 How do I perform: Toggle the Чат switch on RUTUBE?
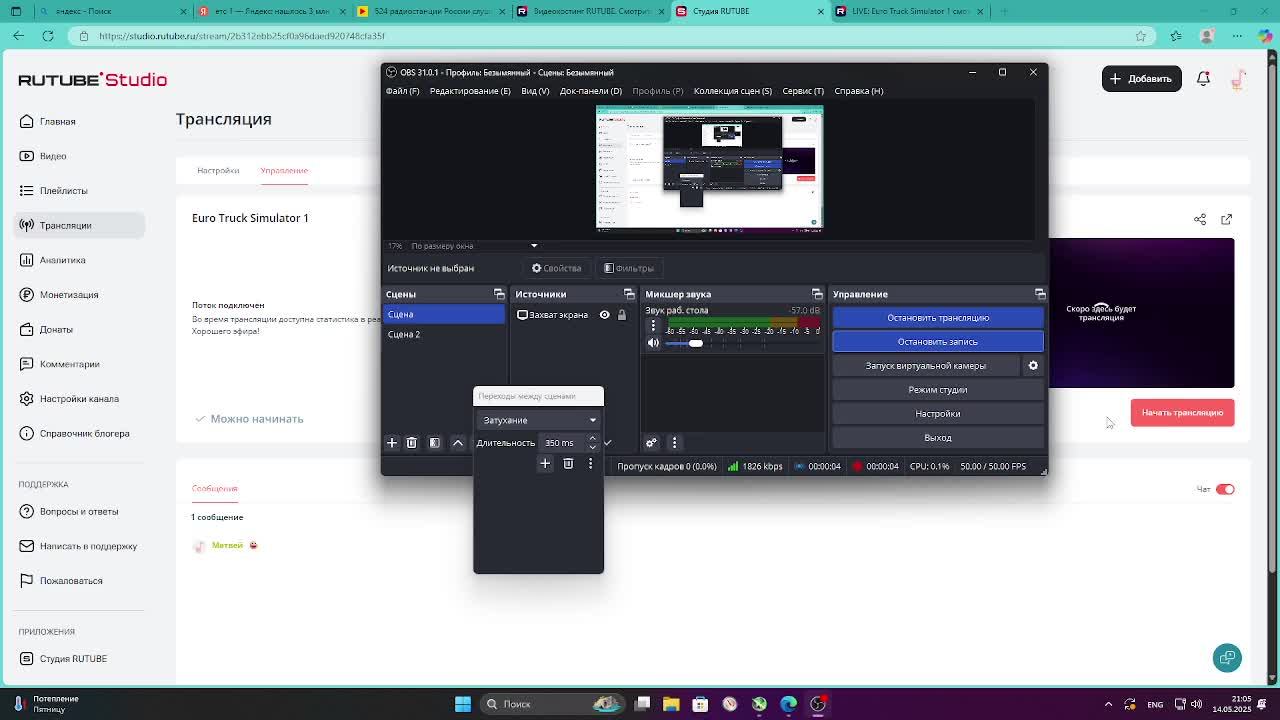[x=1225, y=489]
